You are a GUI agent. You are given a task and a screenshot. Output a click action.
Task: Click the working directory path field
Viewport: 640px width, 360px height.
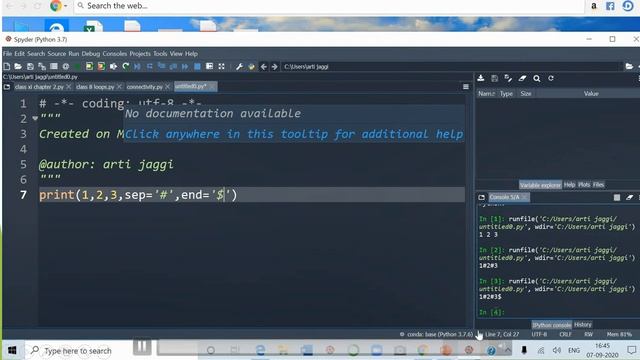pos(451,67)
